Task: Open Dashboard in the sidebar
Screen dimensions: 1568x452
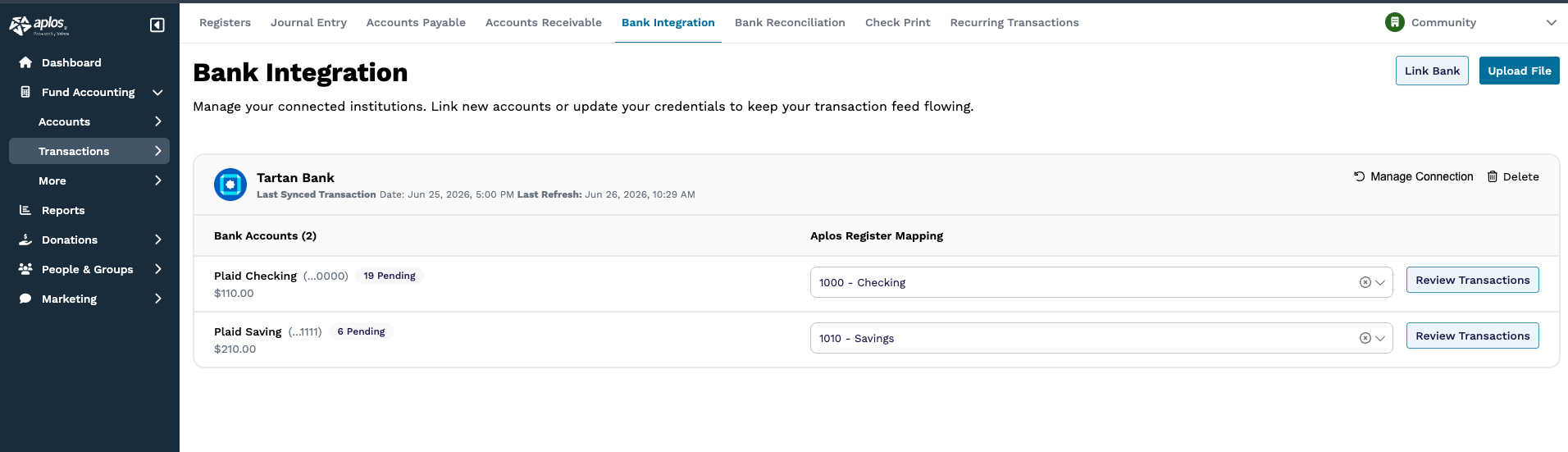Action: point(71,62)
